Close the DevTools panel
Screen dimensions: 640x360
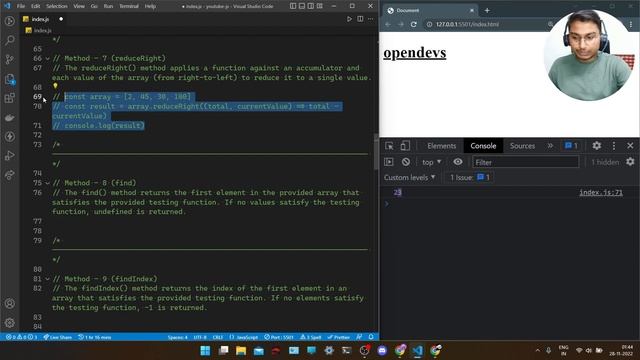(630, 146)
